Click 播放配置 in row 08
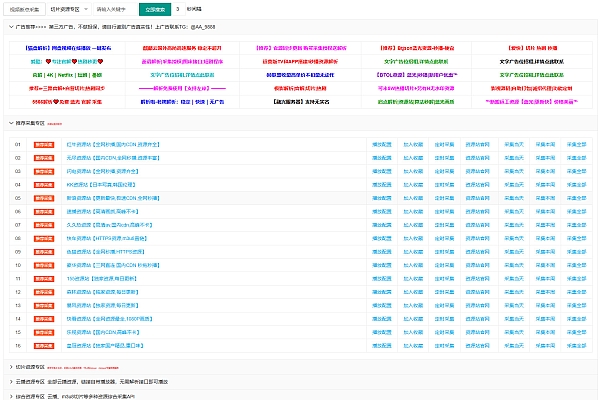This screenshot has height=400, width=600. [x=382, y=238]
